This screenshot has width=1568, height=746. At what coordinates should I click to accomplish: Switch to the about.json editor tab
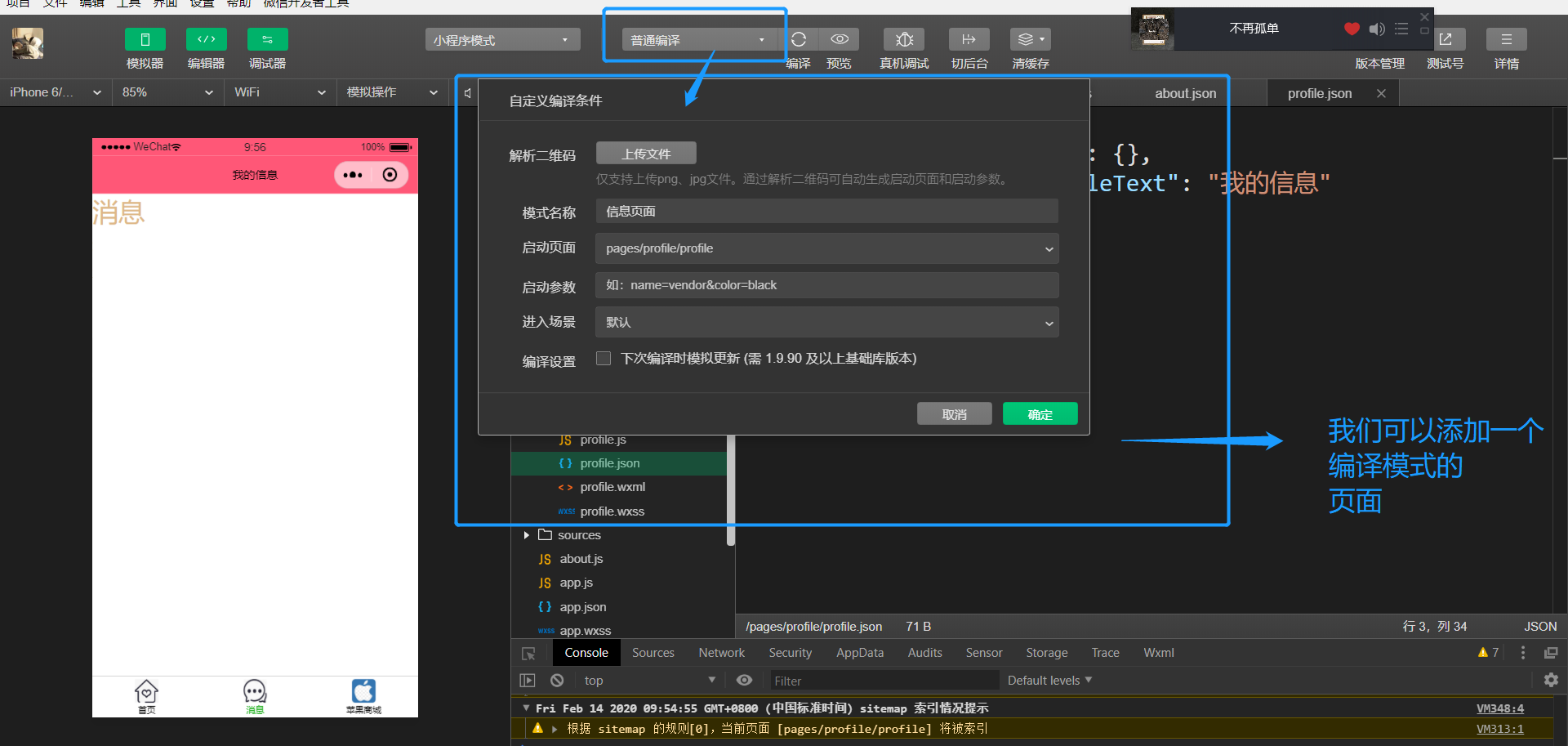coord(1185,93)
